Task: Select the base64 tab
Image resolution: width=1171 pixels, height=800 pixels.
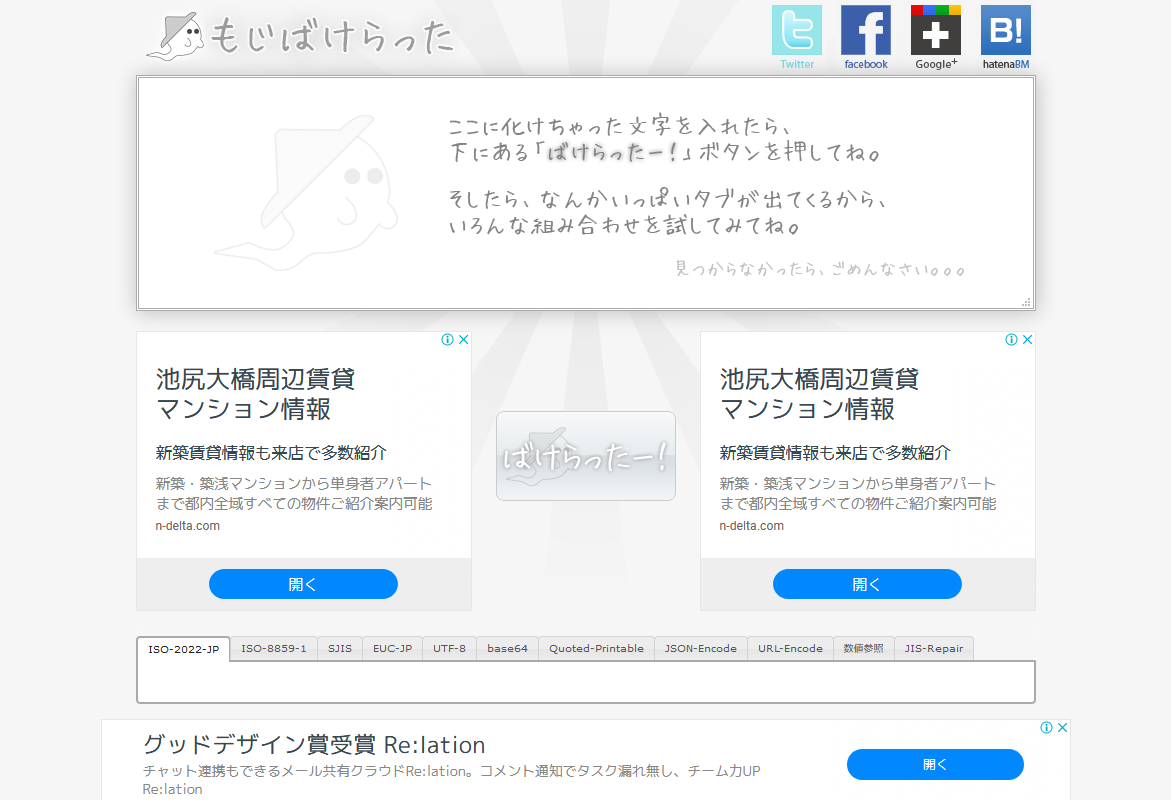Action: click(507, 649)
